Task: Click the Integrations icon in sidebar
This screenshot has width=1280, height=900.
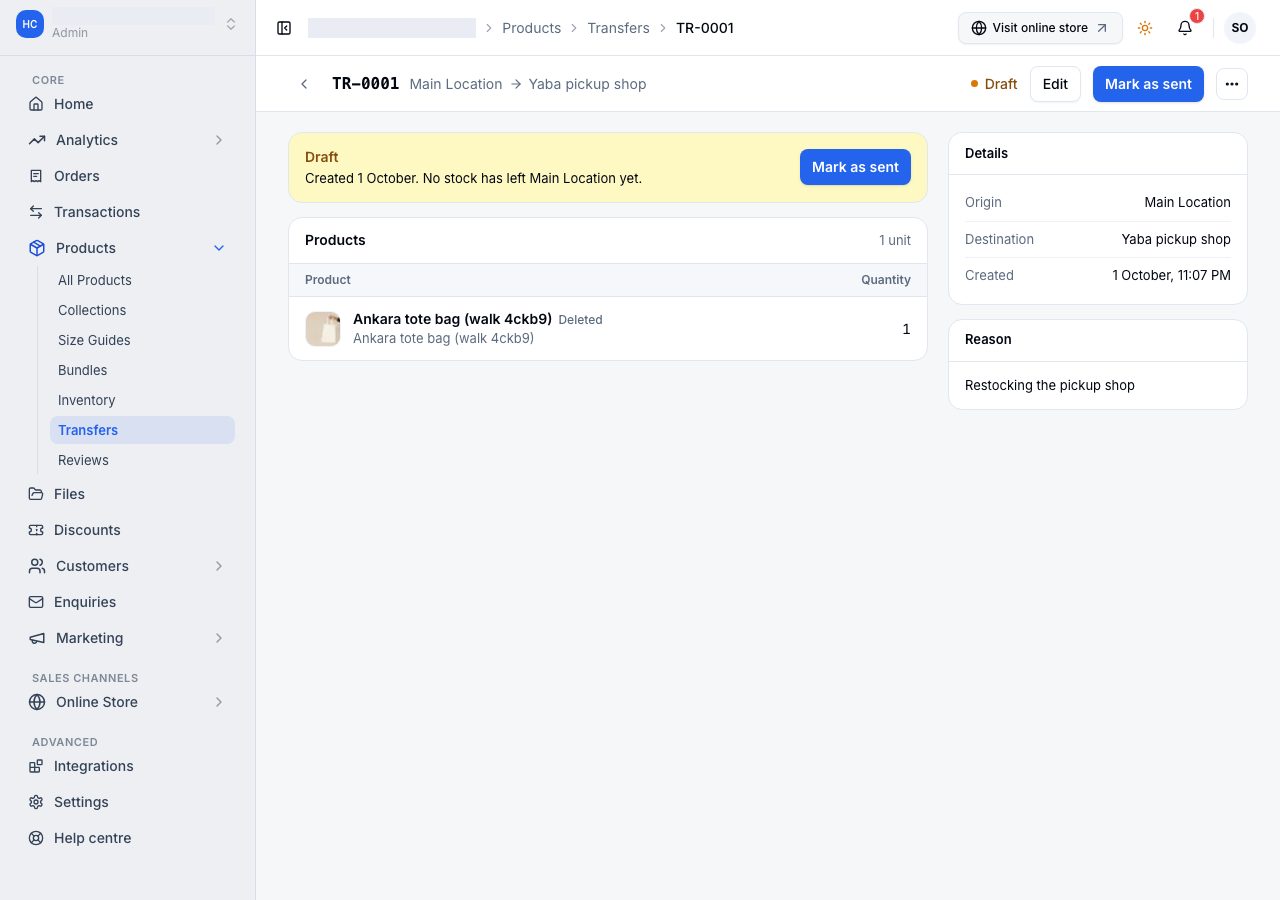Action: tap(36, 766)
